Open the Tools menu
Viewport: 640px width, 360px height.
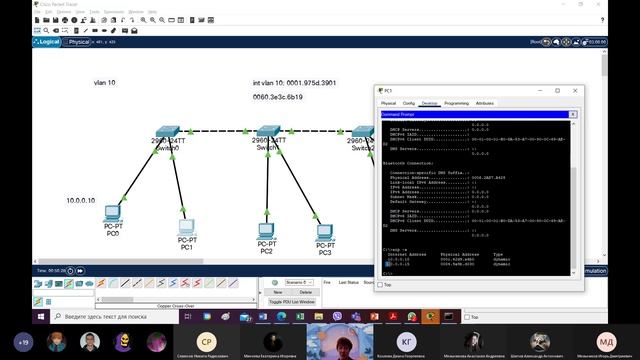tap(95, 12)
